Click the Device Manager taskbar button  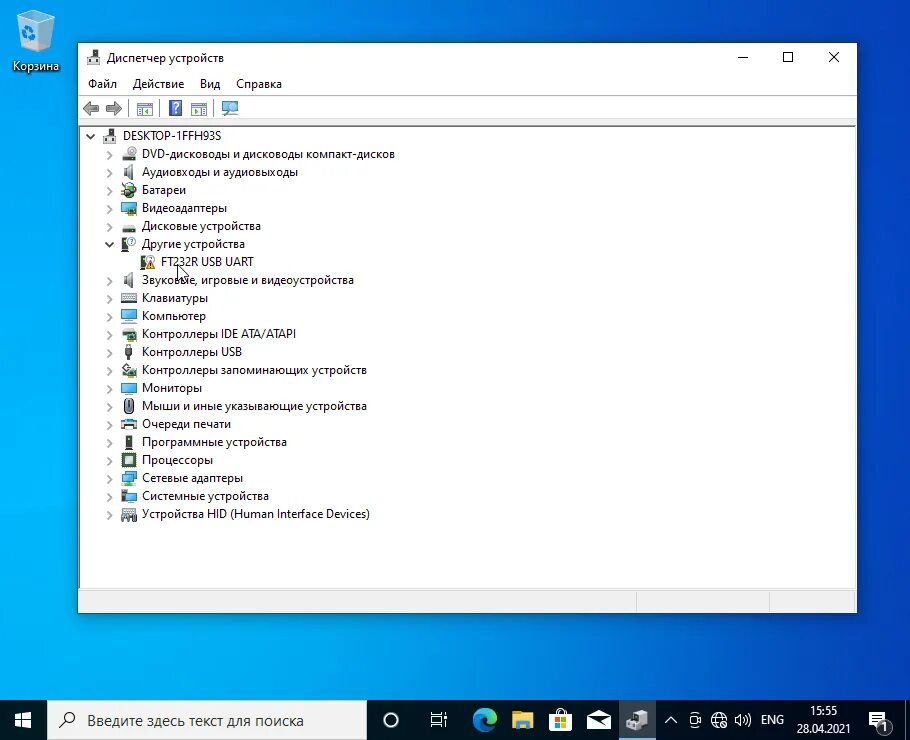coord(637,720)
